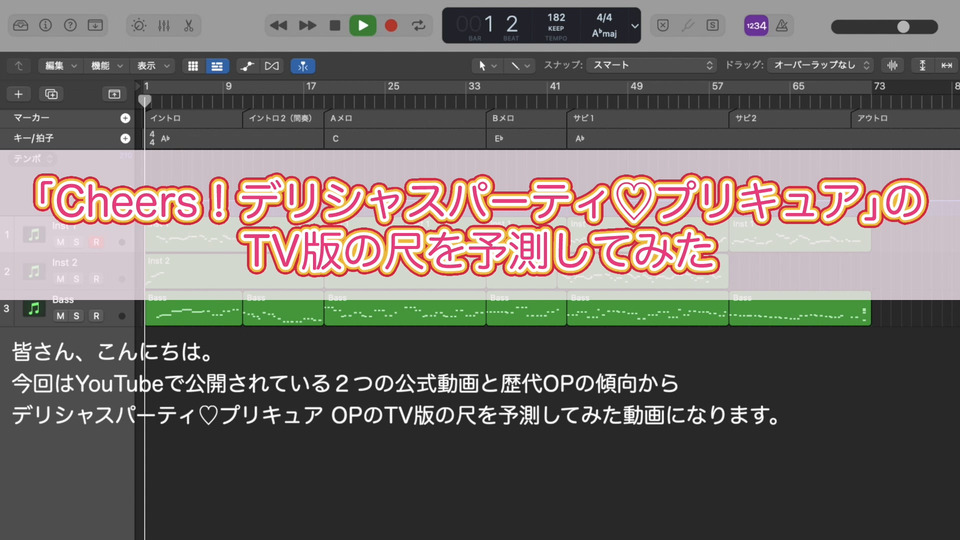Image resolution: width=960 pixels, height=540 pixels.
Task: Fast forward the playhead
Action: [307, 25]
